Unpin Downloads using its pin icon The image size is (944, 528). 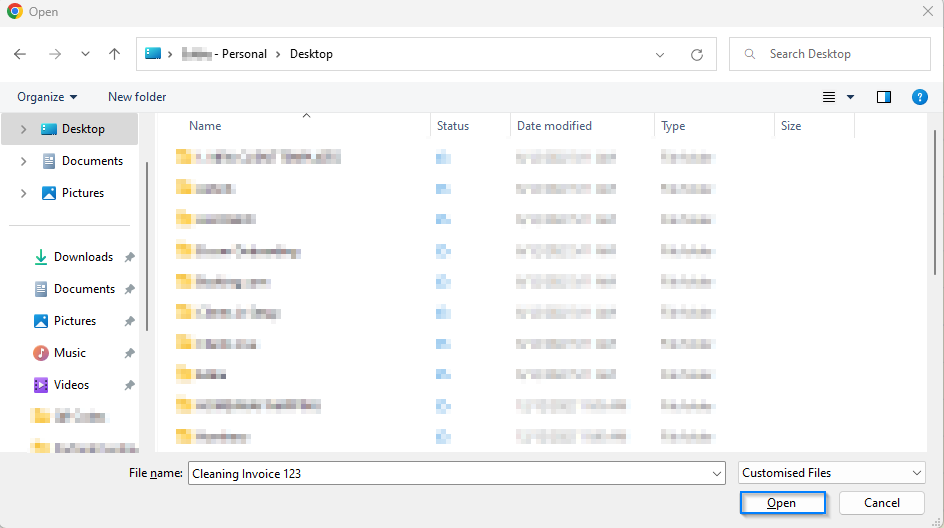coord(130,257)
